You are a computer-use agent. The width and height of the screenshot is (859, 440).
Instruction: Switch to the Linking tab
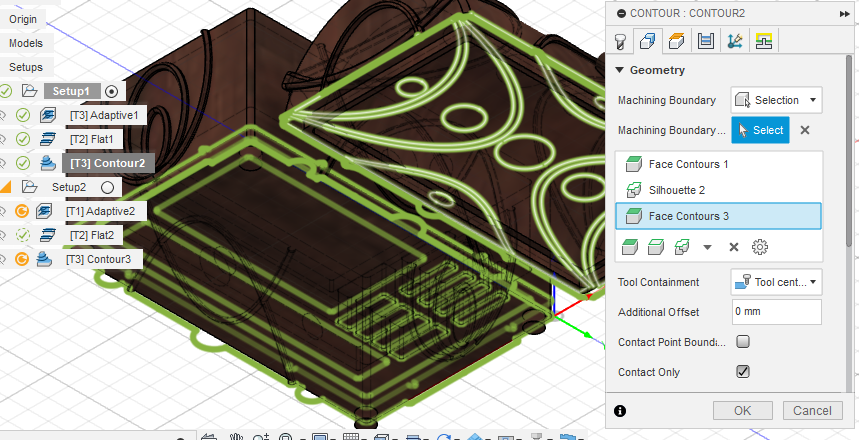point(735,42)
